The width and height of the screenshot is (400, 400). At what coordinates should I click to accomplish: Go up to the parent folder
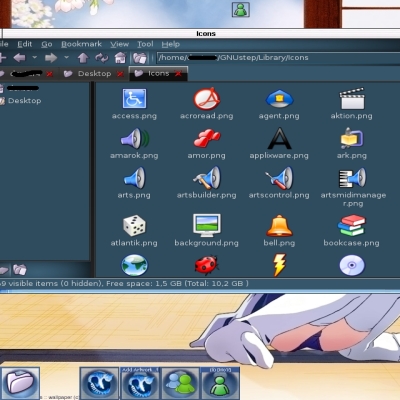[x=83, y=58]
